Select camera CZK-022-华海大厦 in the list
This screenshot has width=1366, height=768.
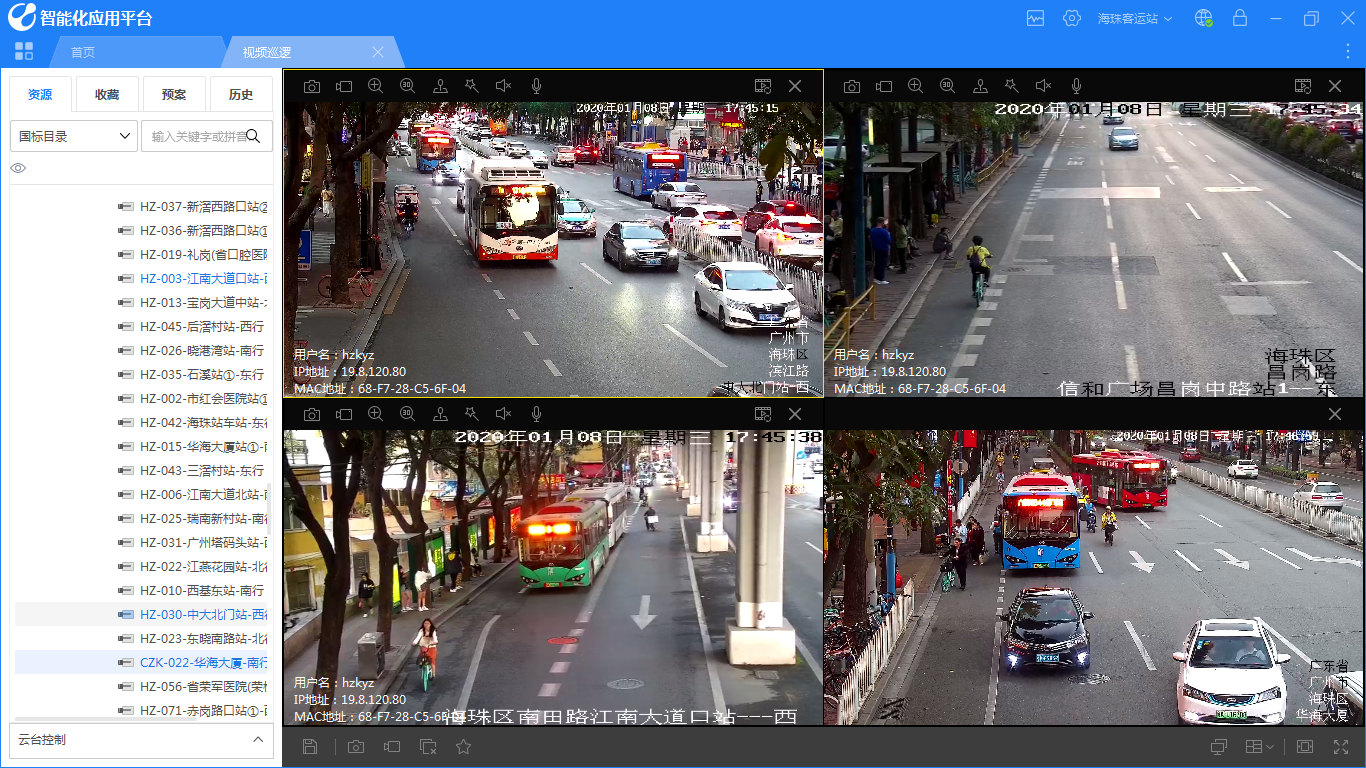(x=202, y=662)
